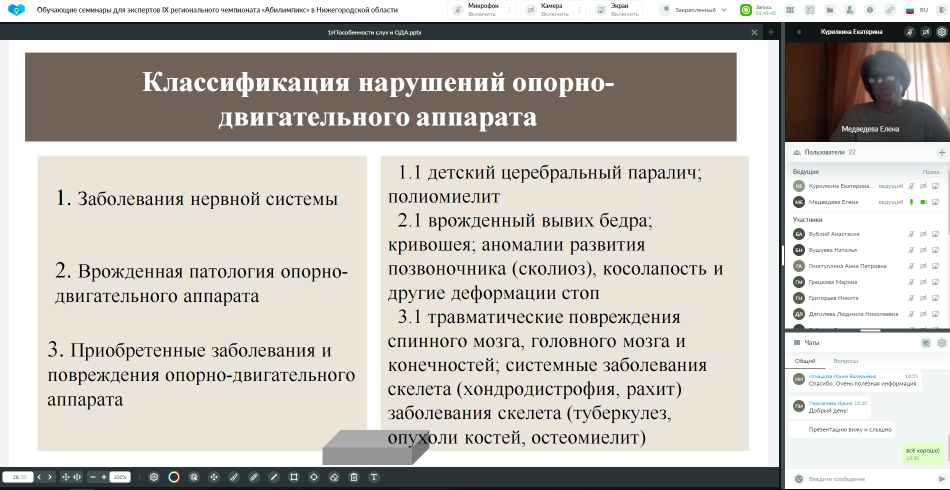The width and height of the screenshot is (950, 490).
Task: Select the pencil tool
Action: (234, 477)
